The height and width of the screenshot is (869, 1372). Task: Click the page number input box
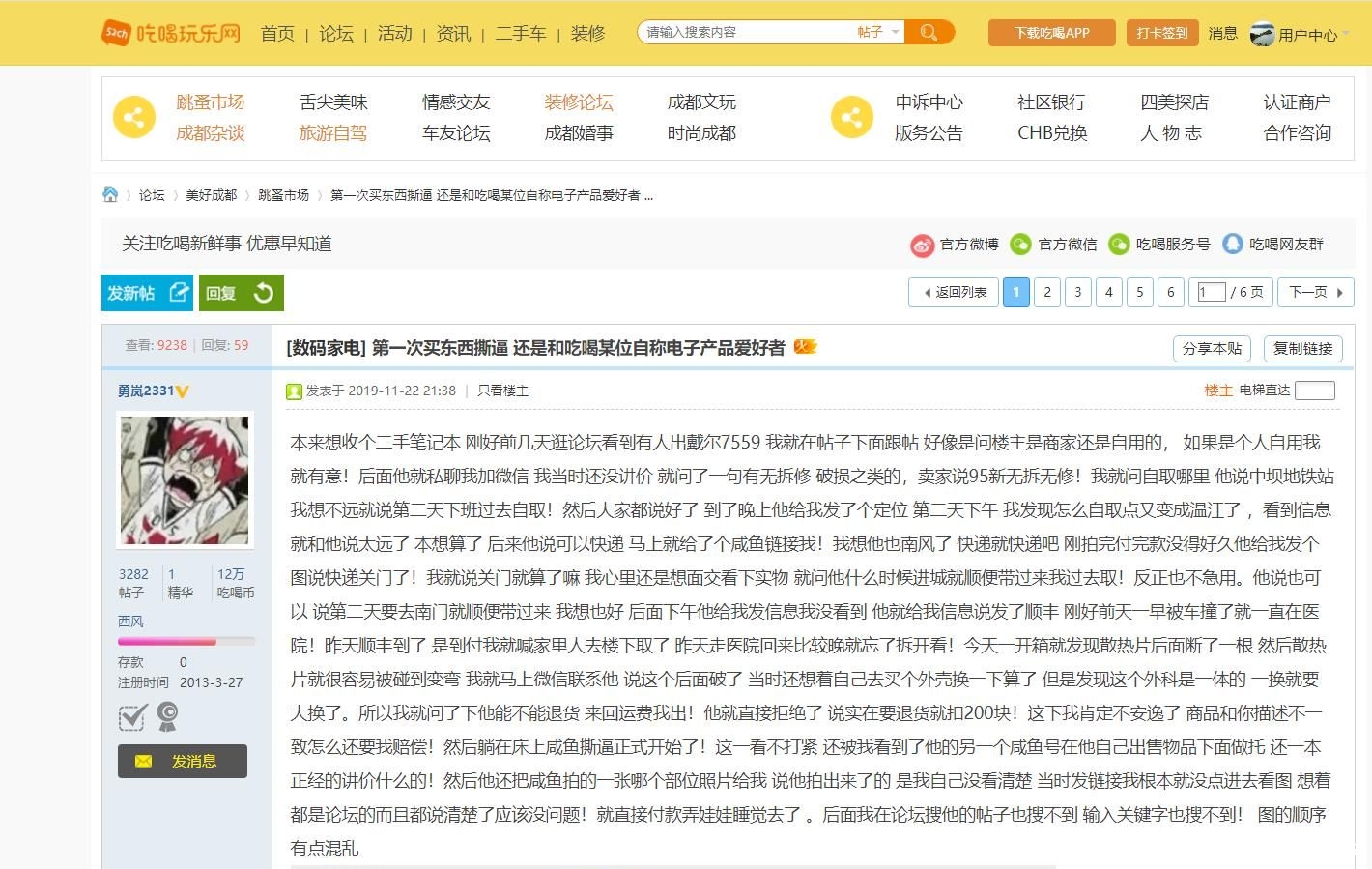[1212, 292]
